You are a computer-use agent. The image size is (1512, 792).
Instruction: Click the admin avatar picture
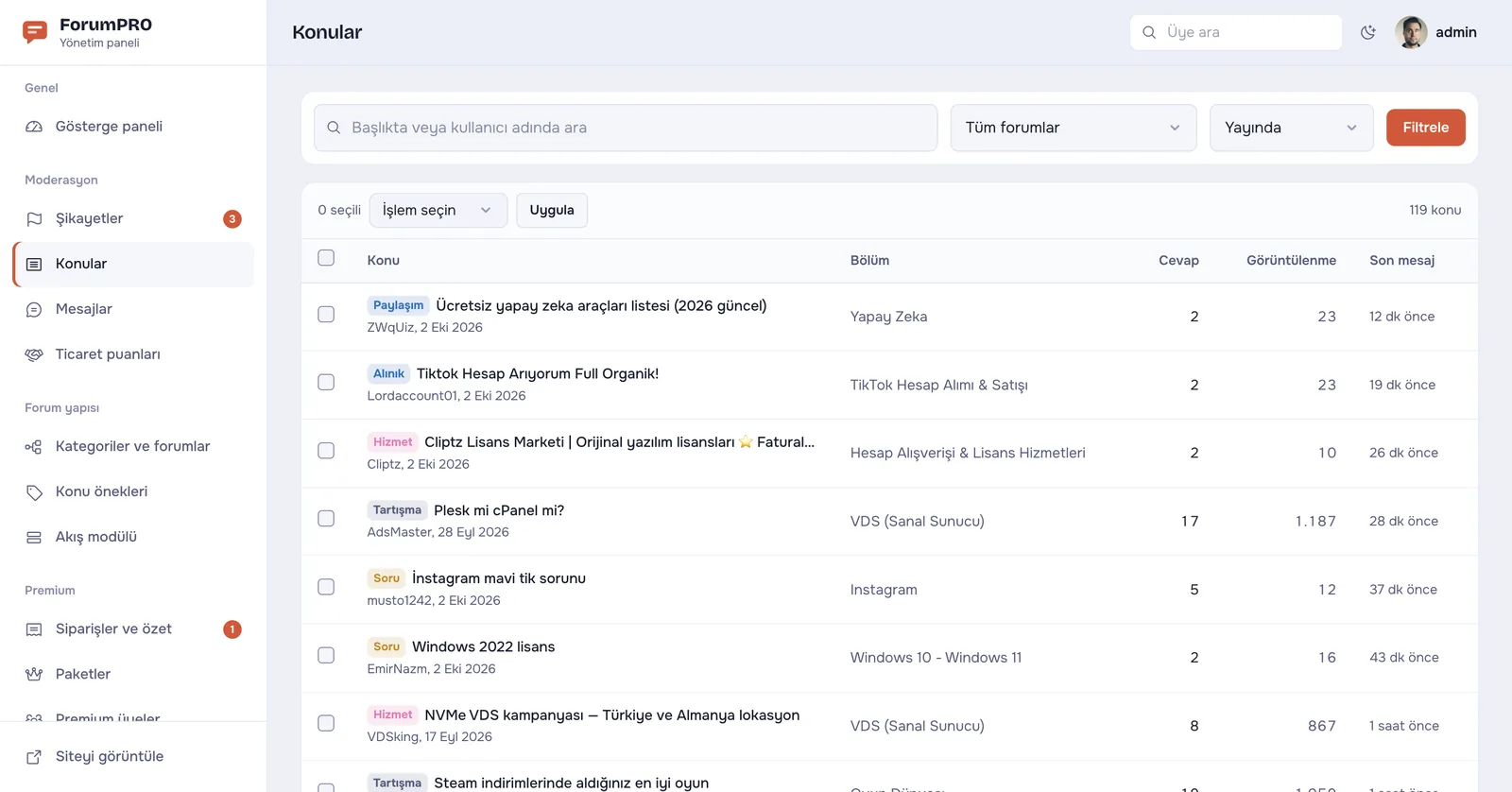click(1411, 32)
